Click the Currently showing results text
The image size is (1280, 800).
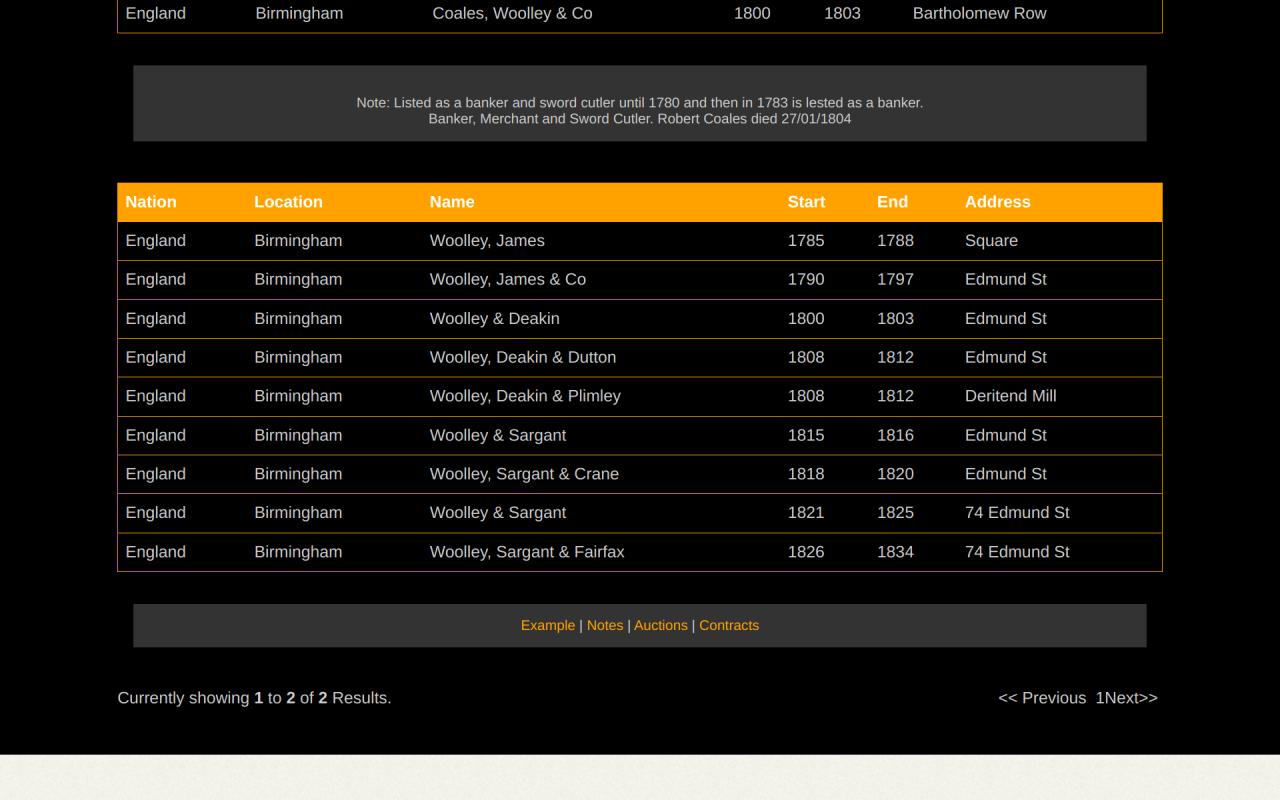pyautogui.click(x=254, y=698)
